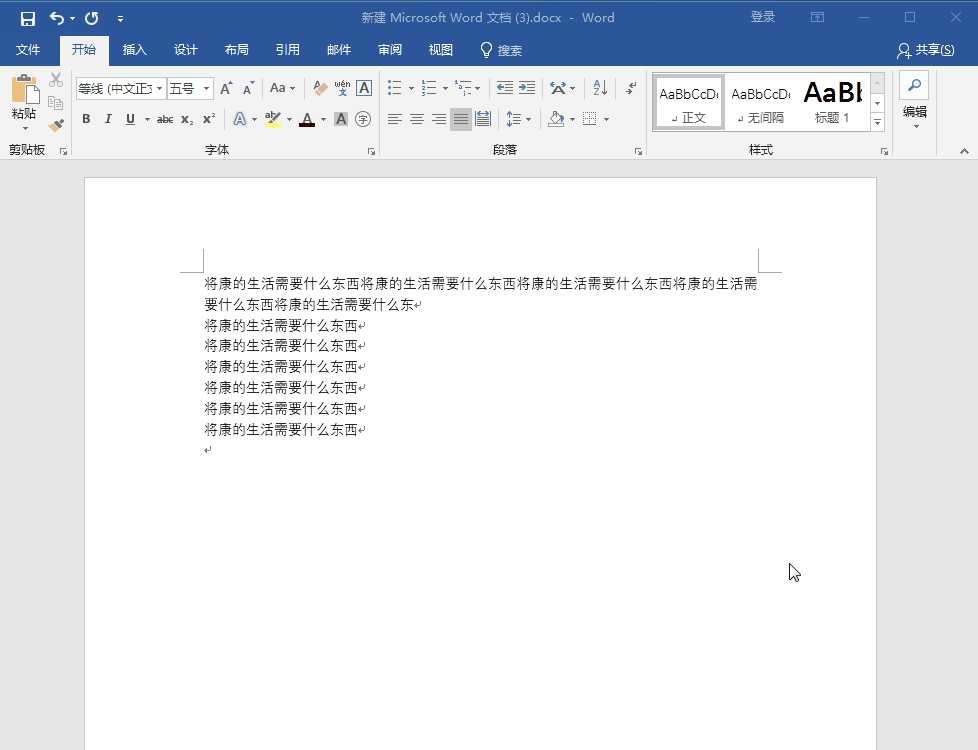Screen dimensions: 978x750
Task: Expand the Styles gallery arrow
Action: tap(877, 122)
